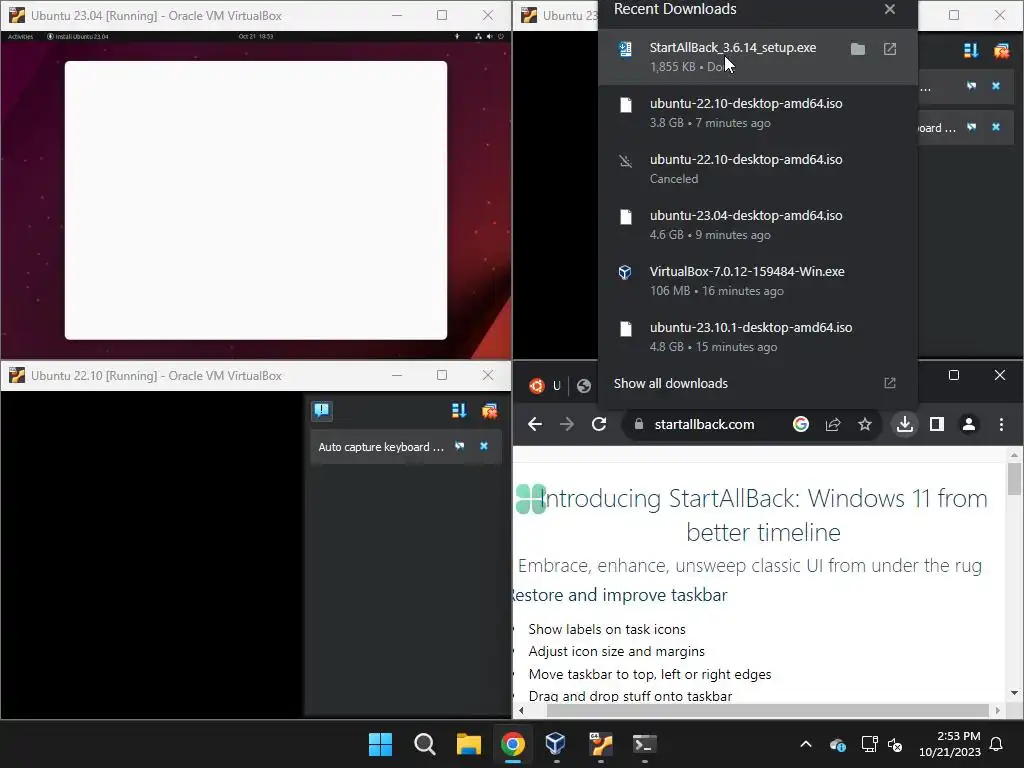Viewport: 1024px width, 768px height.
Task: Open File Explorer from taskbar
Action: coord(469,744)
